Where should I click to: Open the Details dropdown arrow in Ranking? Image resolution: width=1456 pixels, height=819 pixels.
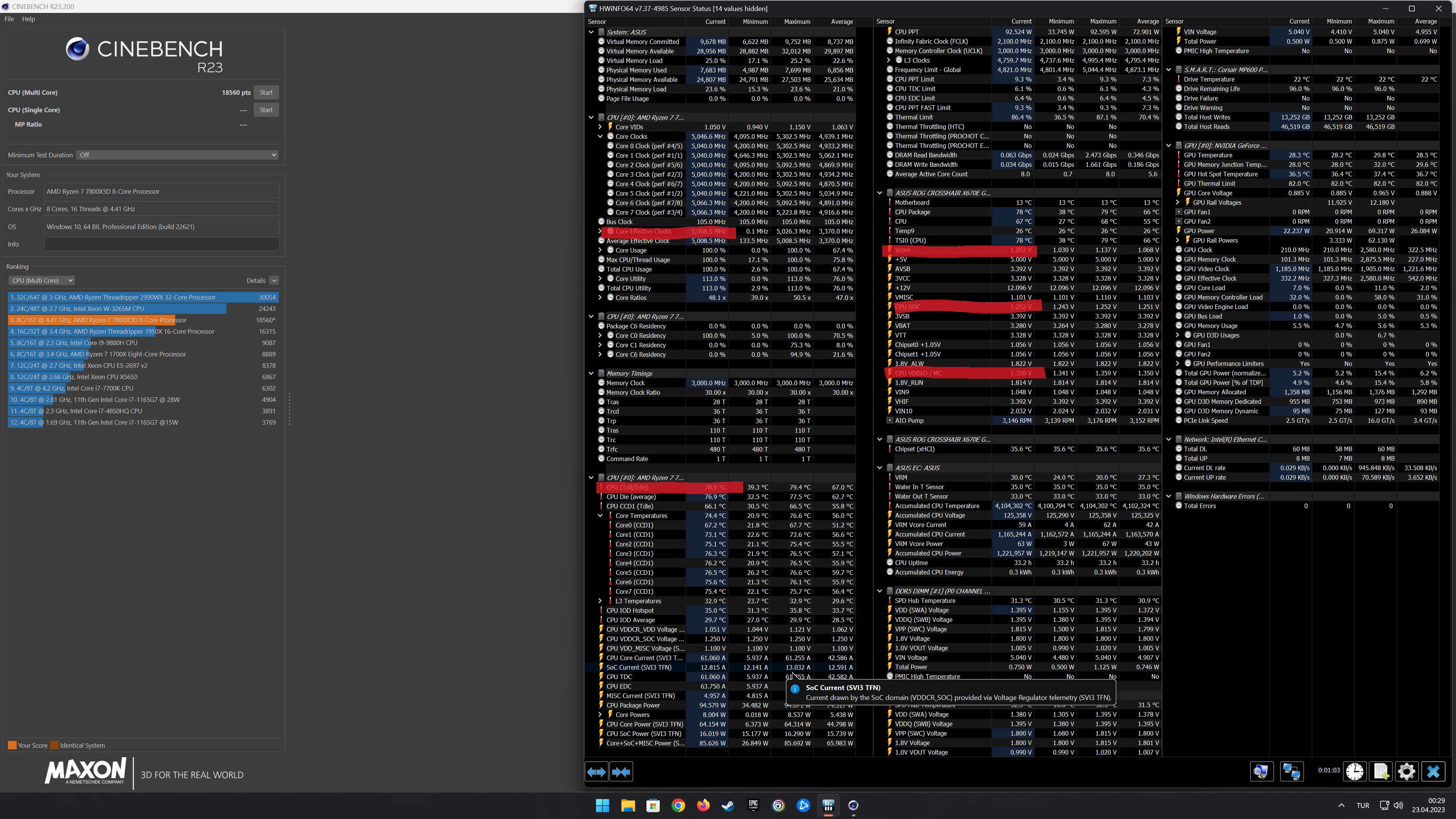(274, 280)
